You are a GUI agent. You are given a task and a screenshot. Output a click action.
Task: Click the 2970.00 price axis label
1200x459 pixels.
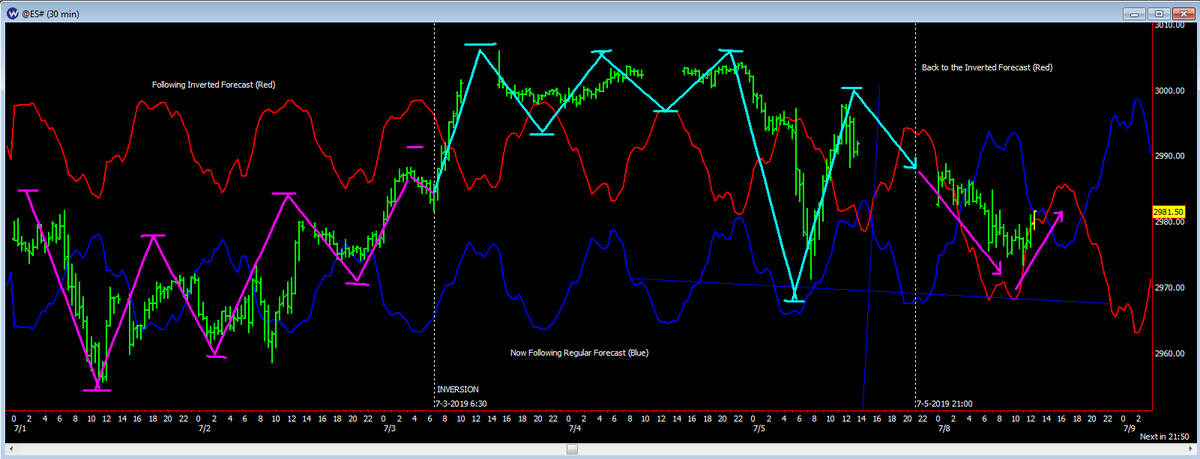click(1171, 289)
